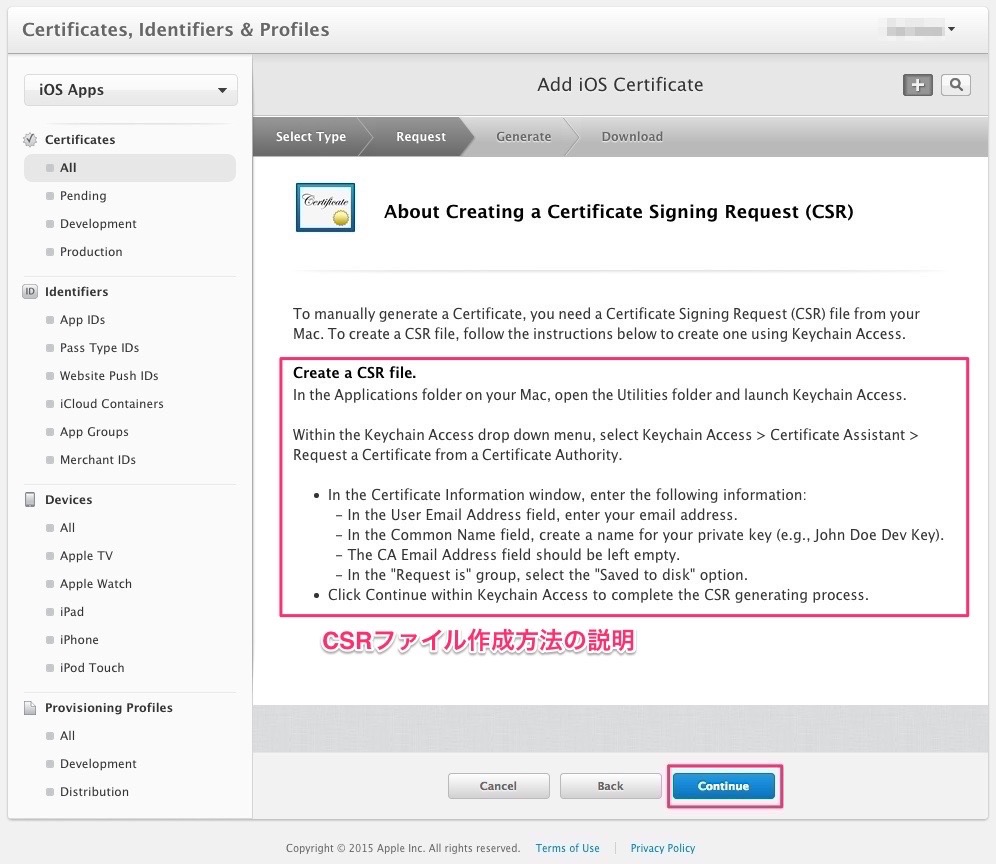Click the Back button
This screenshot has width=996, height=864.
[x=610, y=786]
